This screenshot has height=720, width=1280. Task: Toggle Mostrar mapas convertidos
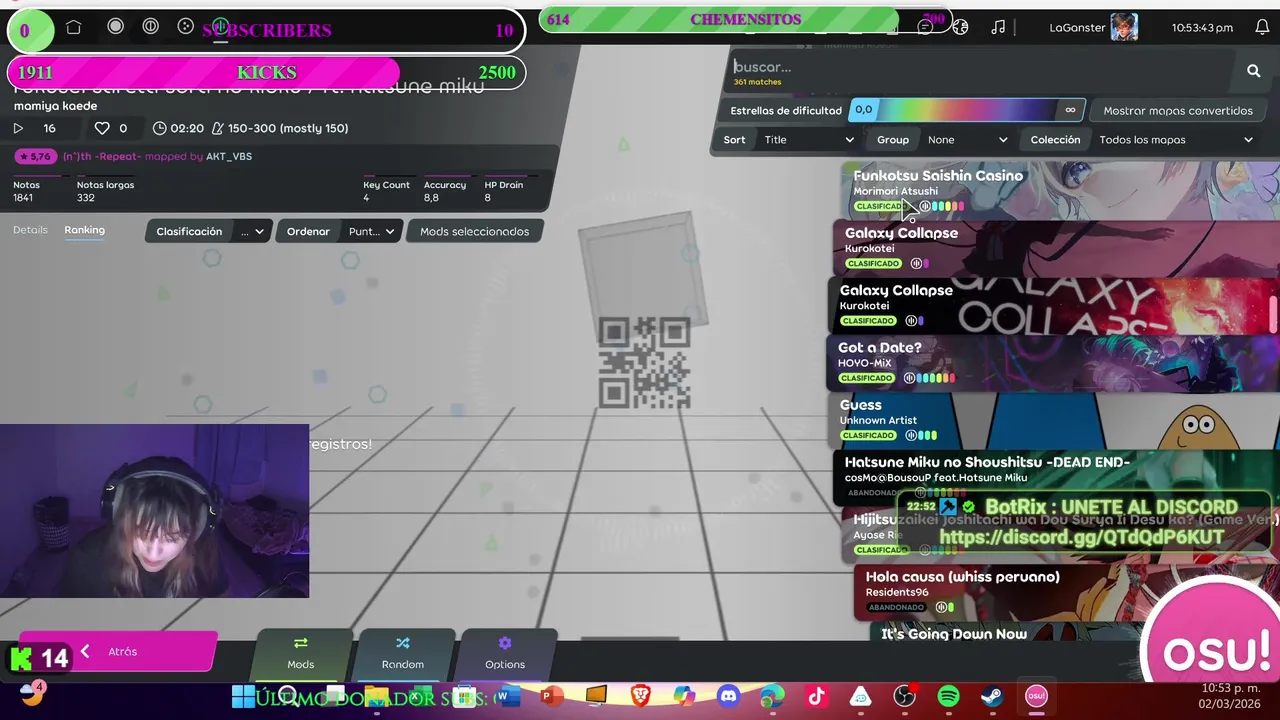[x=1178, y=111]
